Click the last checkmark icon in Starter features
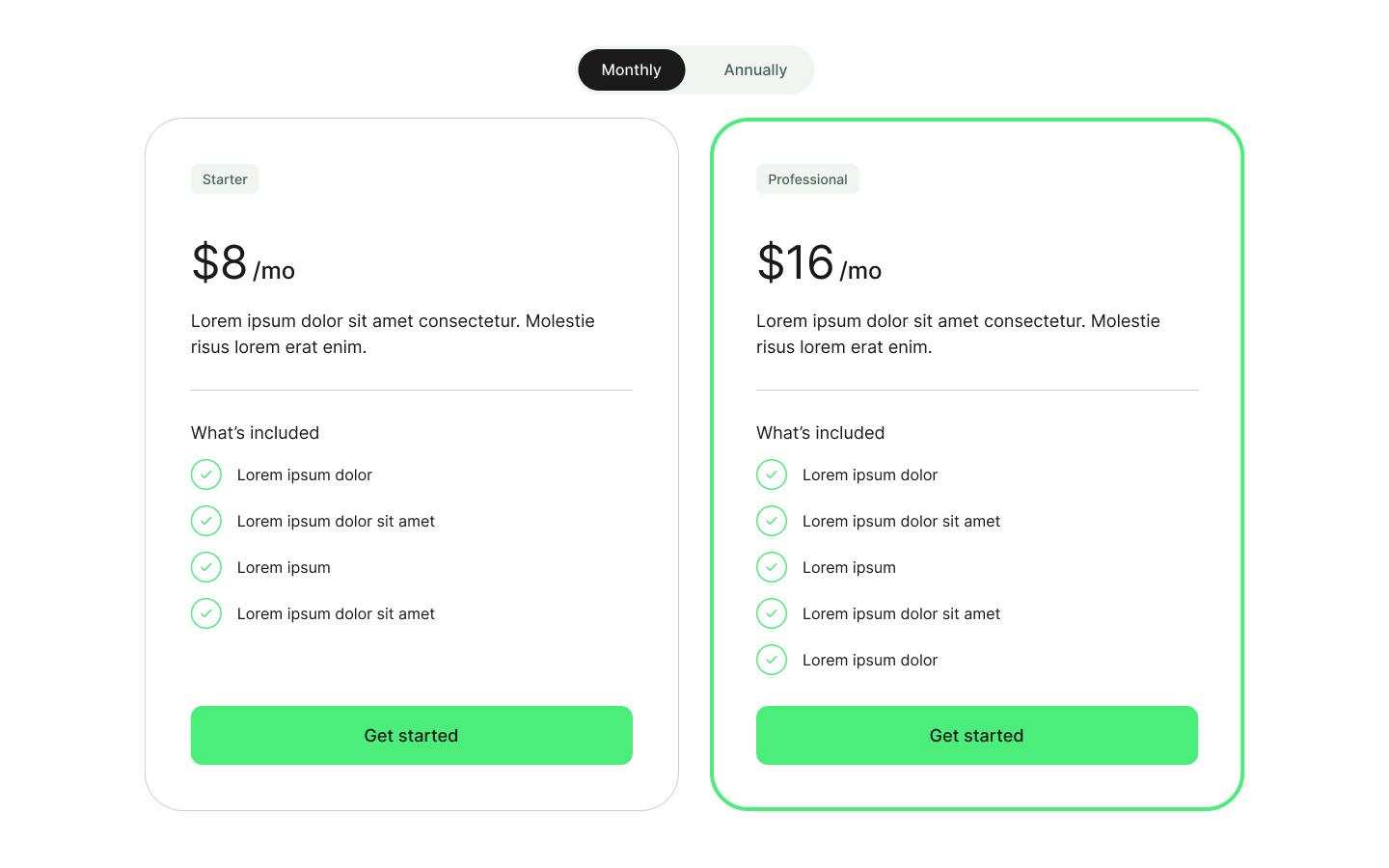 206,613
